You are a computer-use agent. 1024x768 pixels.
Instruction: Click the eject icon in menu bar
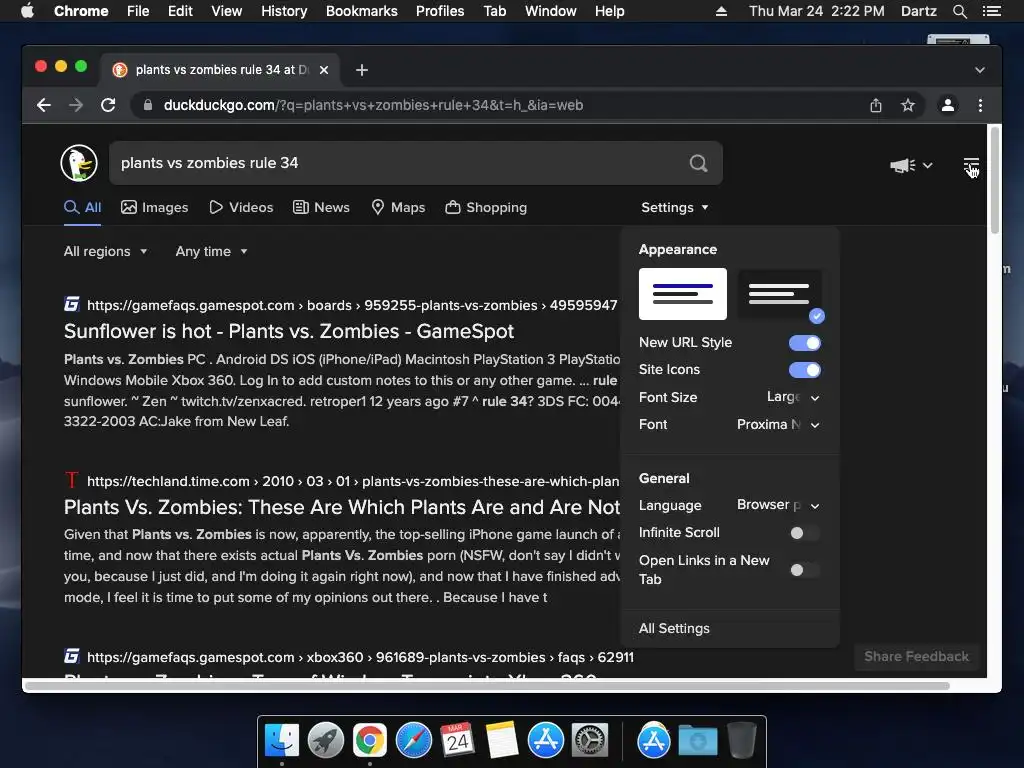721,11
